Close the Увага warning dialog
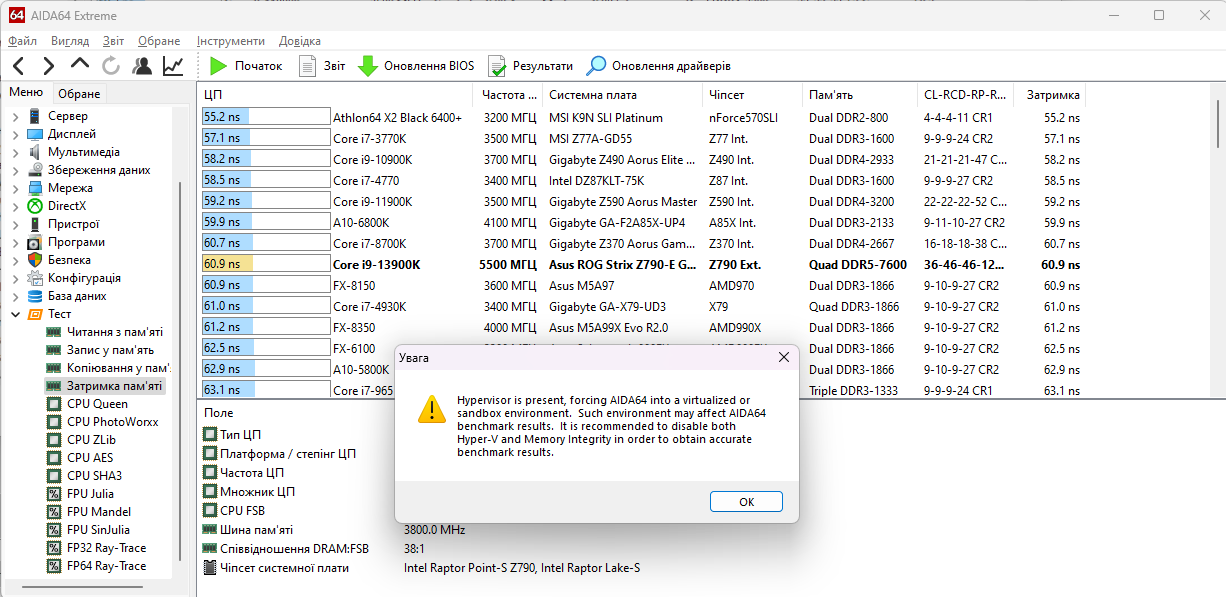The height and width of the screenshot is (597, 1226). [783, 357]
